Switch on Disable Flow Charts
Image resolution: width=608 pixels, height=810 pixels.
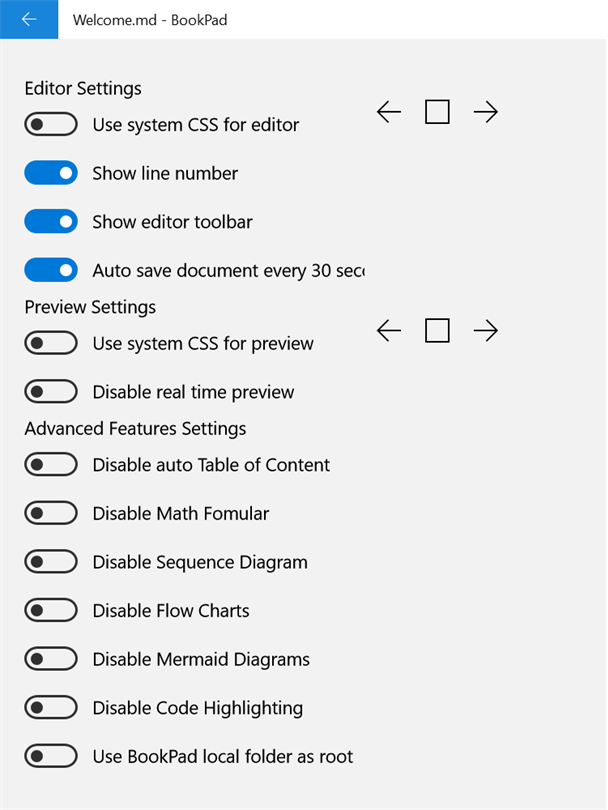point(51,610)
